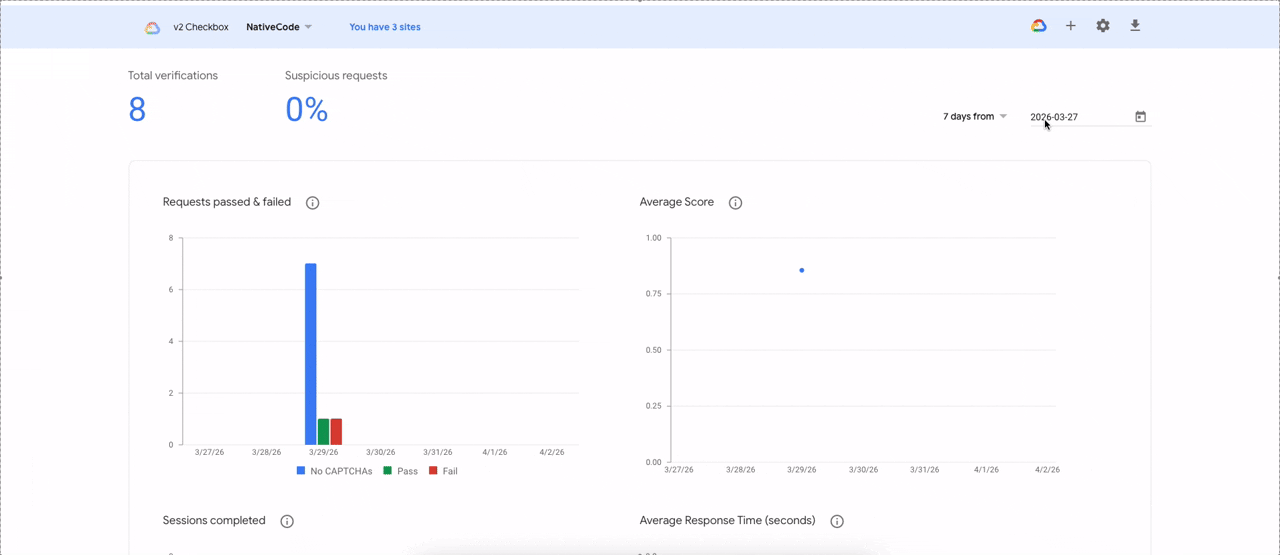Open the calendar date picker icon

point(1140,117)
